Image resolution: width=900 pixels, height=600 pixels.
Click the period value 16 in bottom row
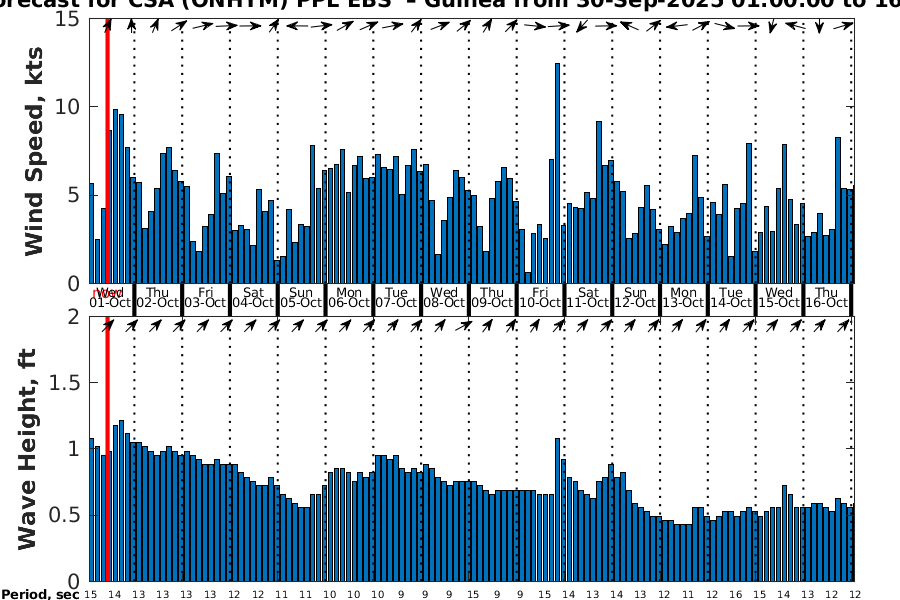[x=736, y=594]
